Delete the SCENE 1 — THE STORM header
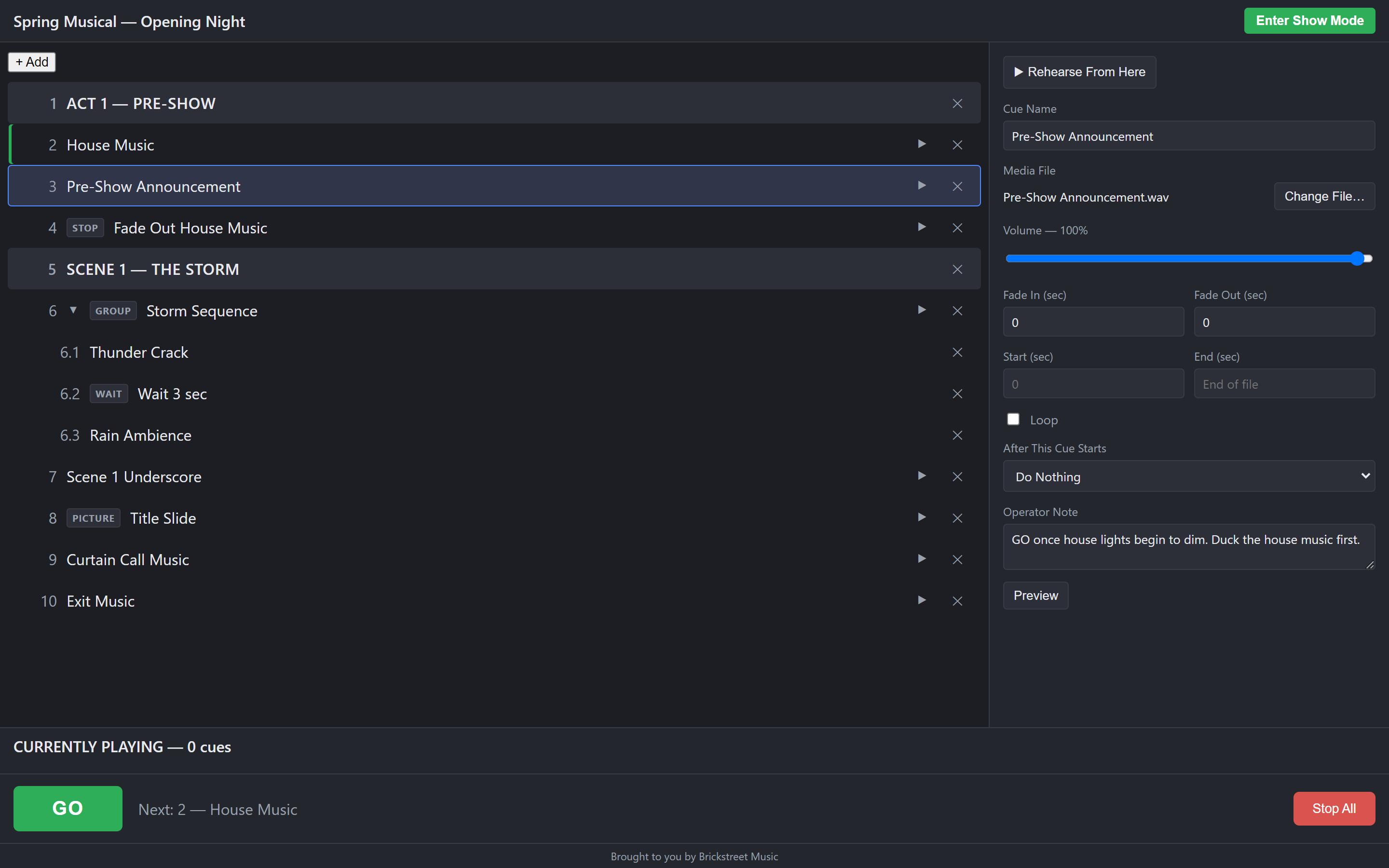Screen dimensions: 1389x868 coord(957,269)
